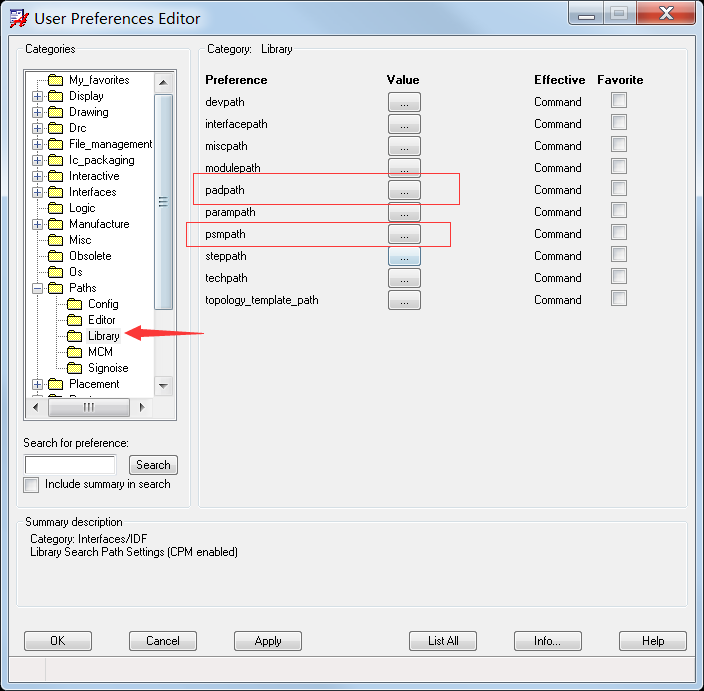Collapse the Paths category node
This screenshot has width=704, height=691.
tap(37, 288)
